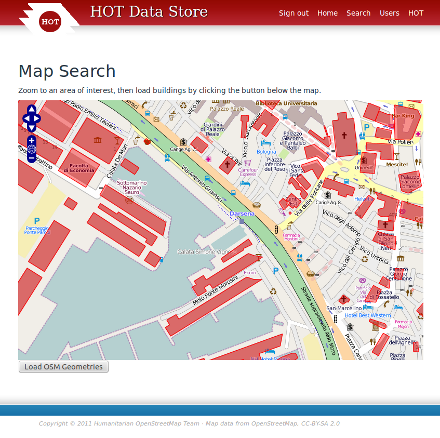This screenshot has width=440, height=438.
Task: Go to the Users page
Action: coord(389,13)
